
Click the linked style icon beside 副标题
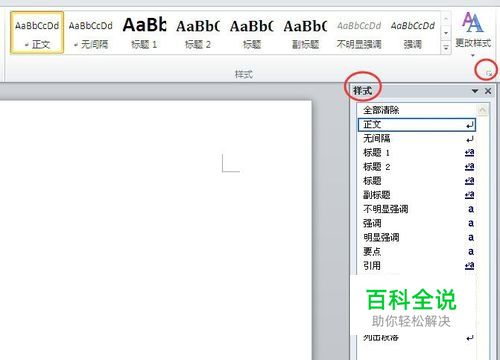(x=470, y=195)
